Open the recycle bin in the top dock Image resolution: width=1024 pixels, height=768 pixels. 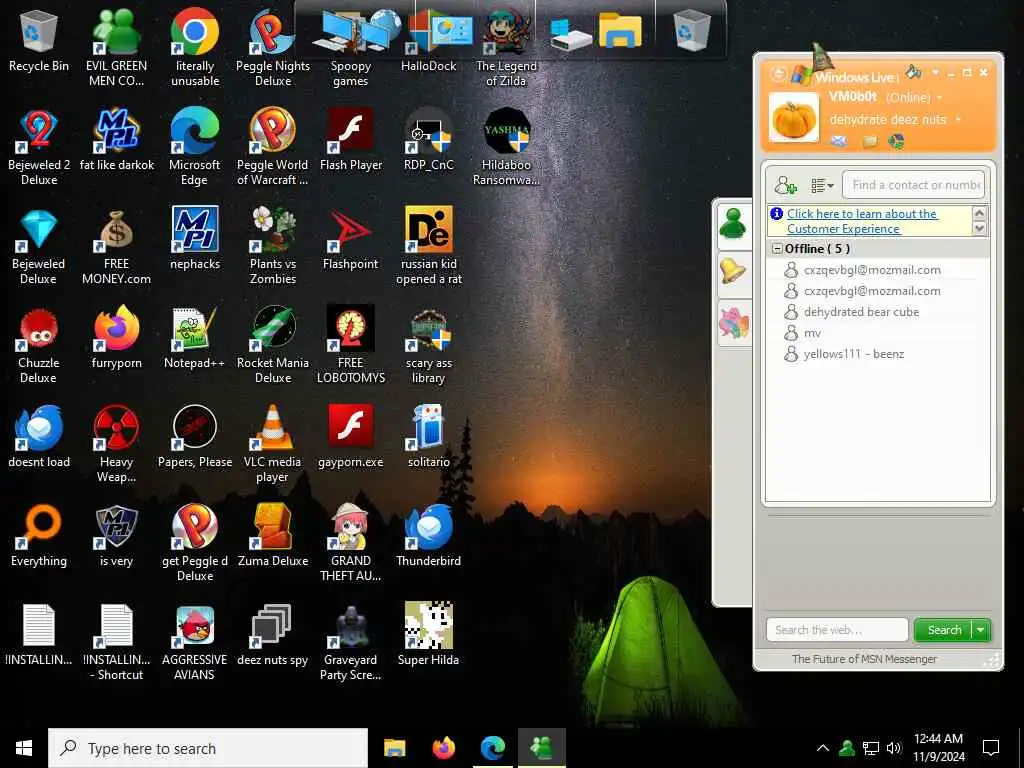click(692, 31)
